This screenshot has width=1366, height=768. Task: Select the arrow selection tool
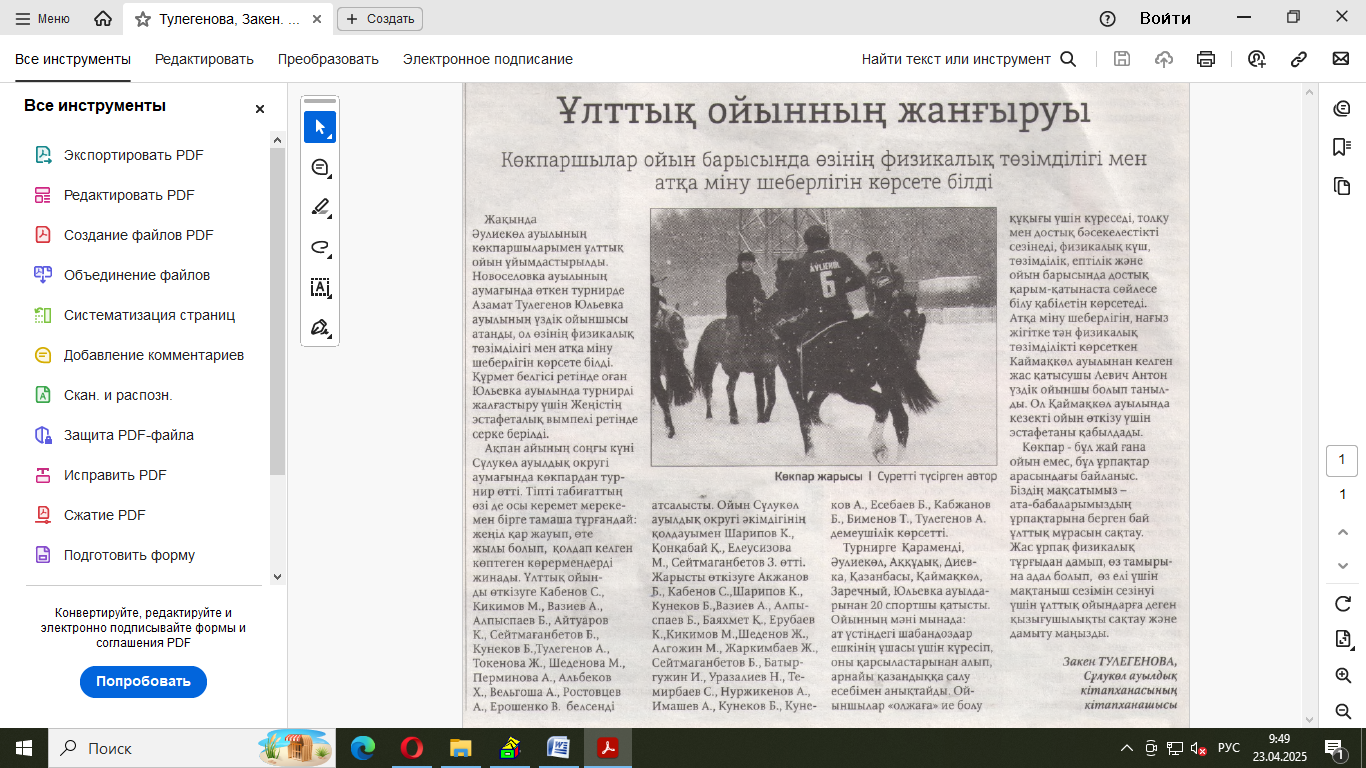pyautogui.click(x=320, y=127)
